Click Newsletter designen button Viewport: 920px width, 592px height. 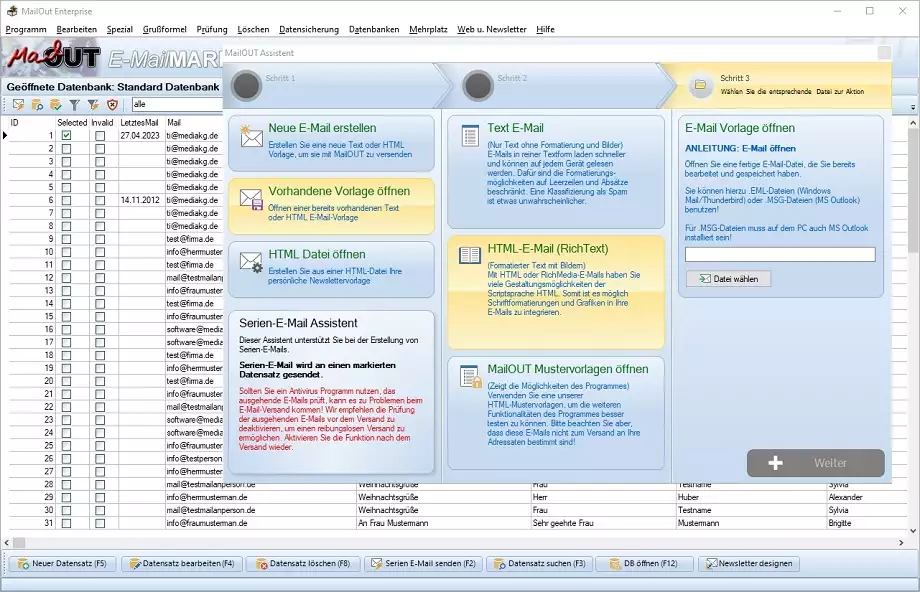[749, 564]
